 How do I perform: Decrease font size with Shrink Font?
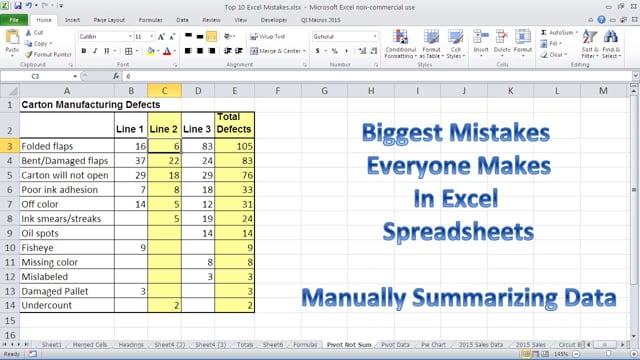pyautogui.click(x=172, y=37)
